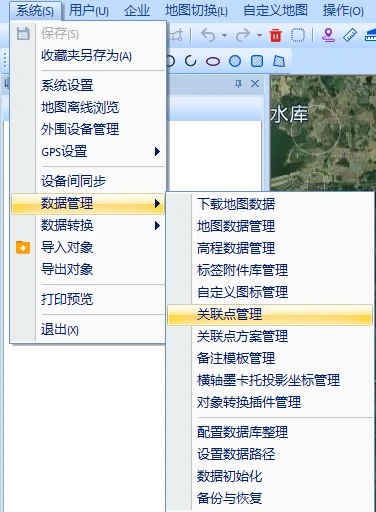Open the 用户(U) menu
The image size is (376, 512).
point(89,11)
